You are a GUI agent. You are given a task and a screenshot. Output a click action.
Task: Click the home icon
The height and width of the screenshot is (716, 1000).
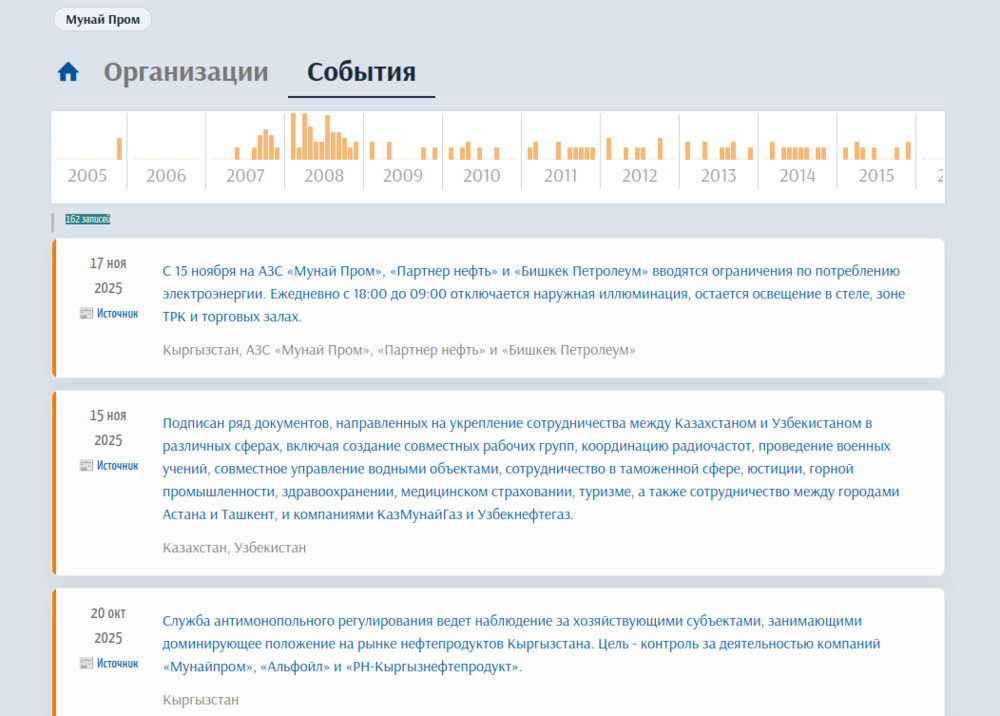tap(68, 72)
